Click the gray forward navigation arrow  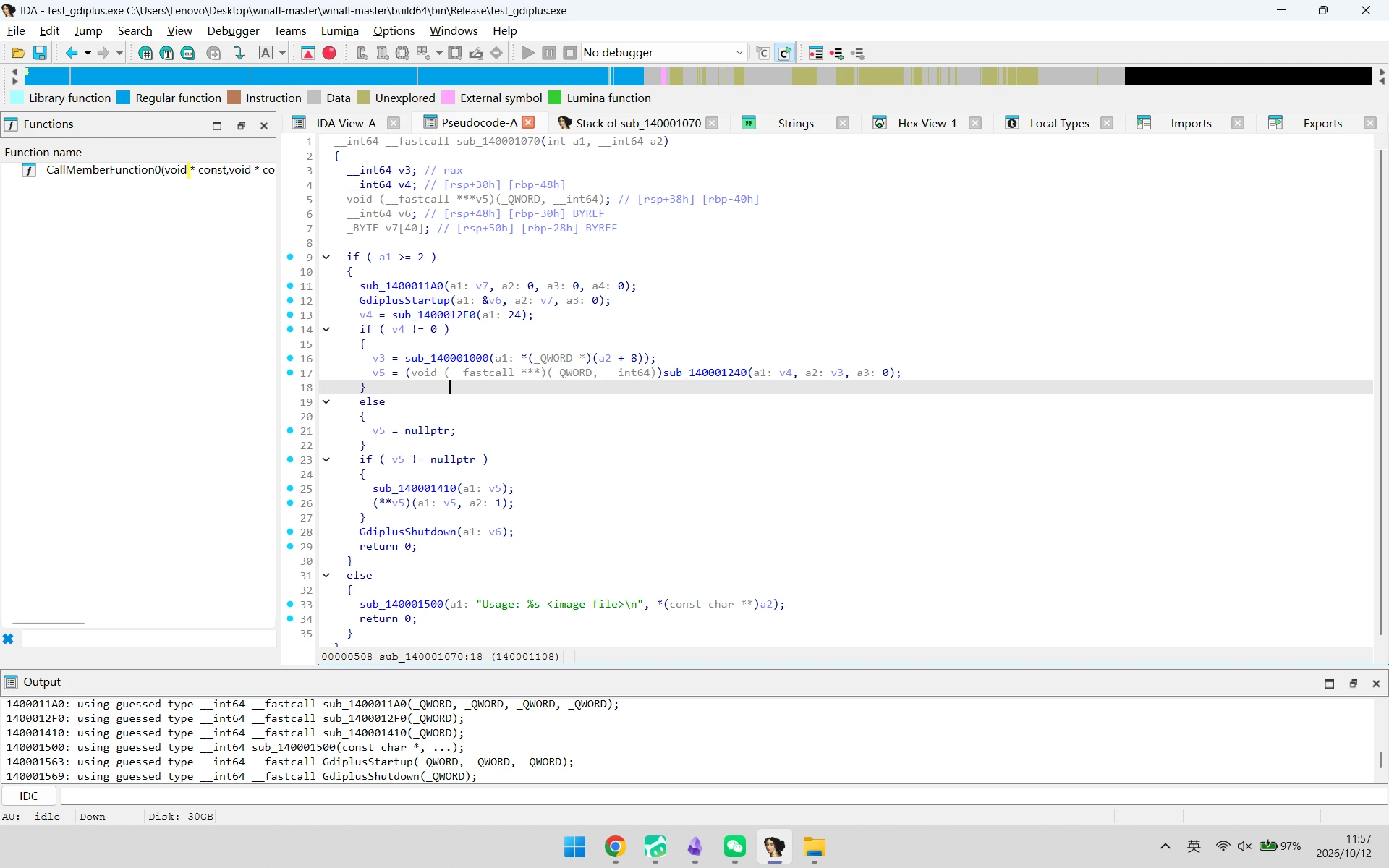click(103, 53)
